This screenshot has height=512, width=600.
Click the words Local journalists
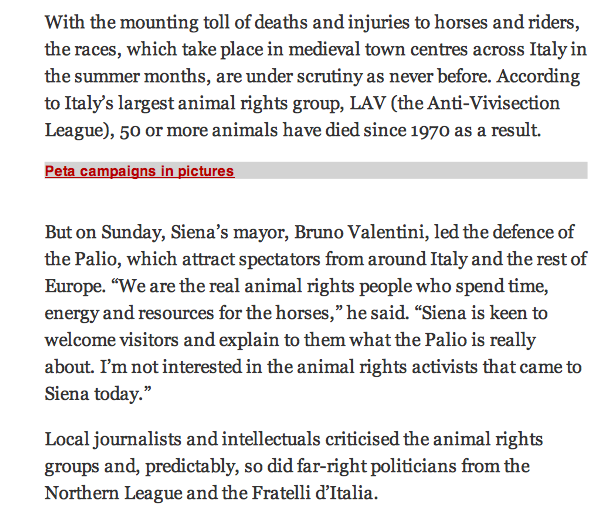click(x=113, y=439)
